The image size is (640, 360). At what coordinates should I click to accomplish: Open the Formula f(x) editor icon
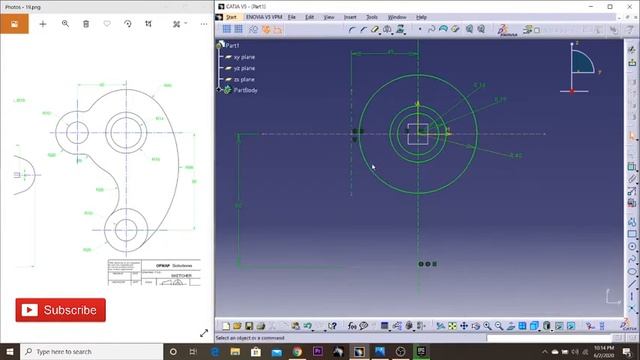[x=352, y=326]
